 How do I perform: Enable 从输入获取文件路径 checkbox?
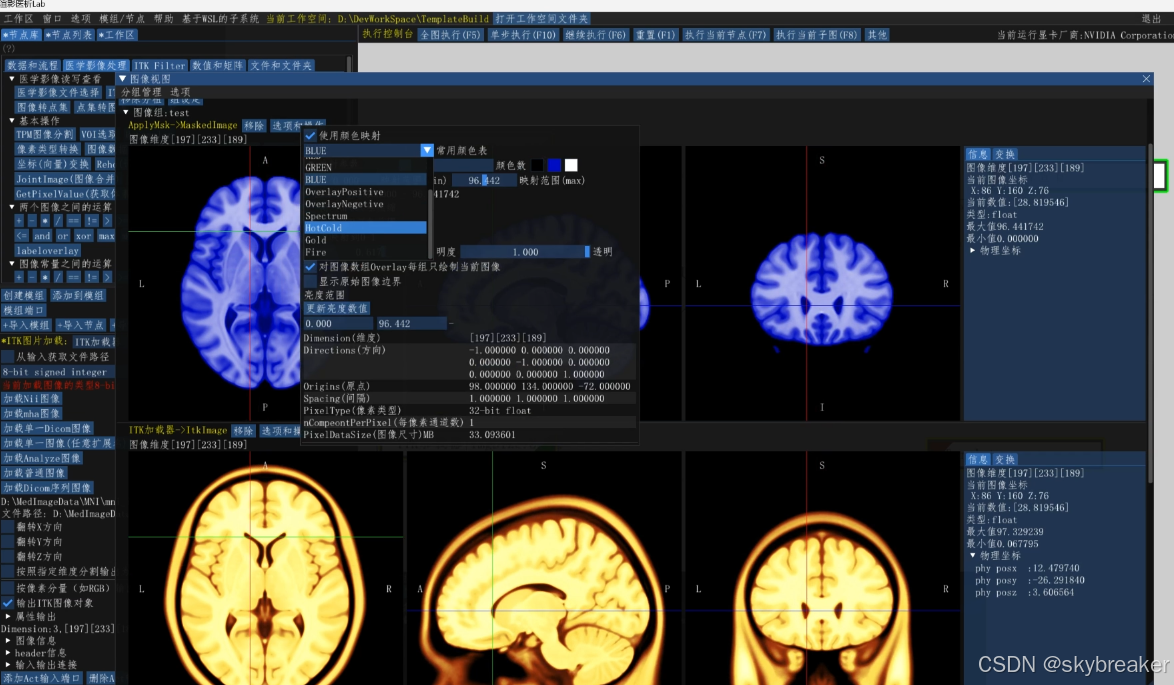(x=7, y=357)
